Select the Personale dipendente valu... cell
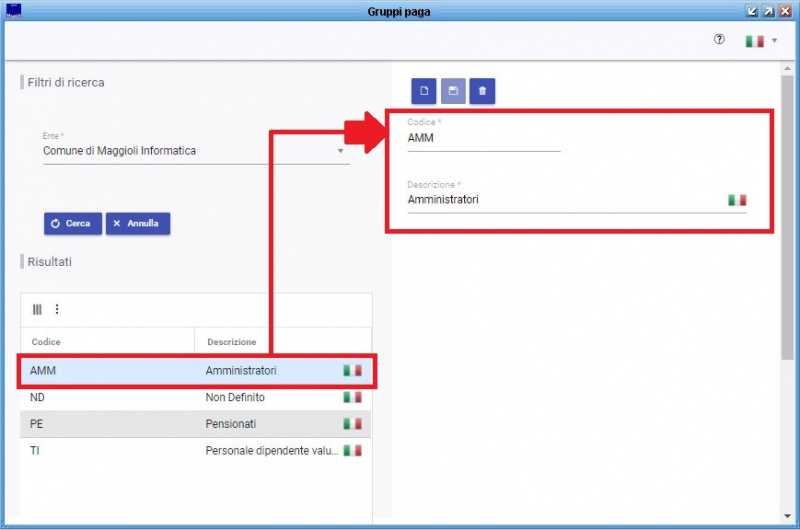This screenshot has height=530, width=800. coord(272,450)
